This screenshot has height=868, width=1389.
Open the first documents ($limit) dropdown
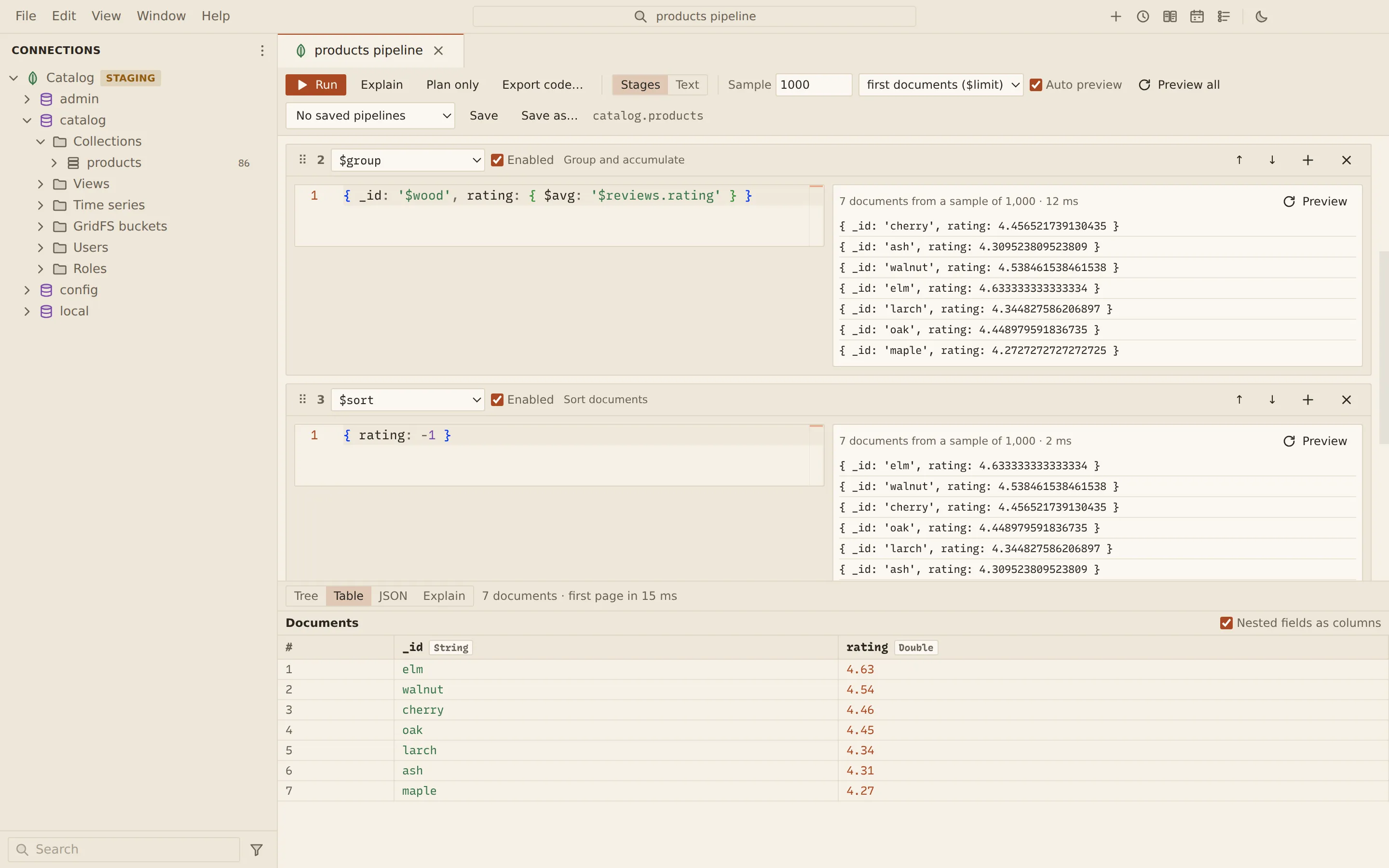point(941,85)
